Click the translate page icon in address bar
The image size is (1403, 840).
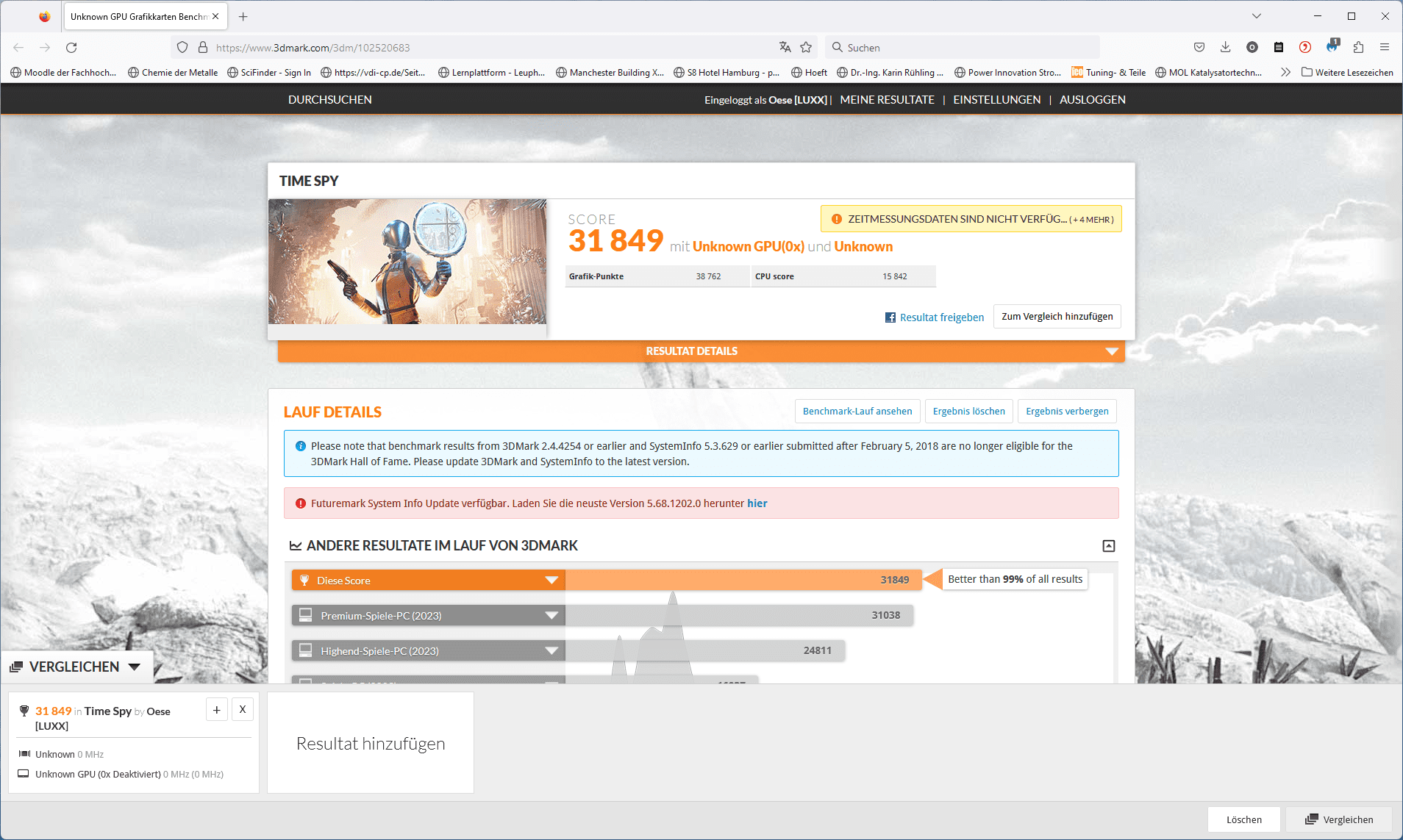click(x=785, y=47)
